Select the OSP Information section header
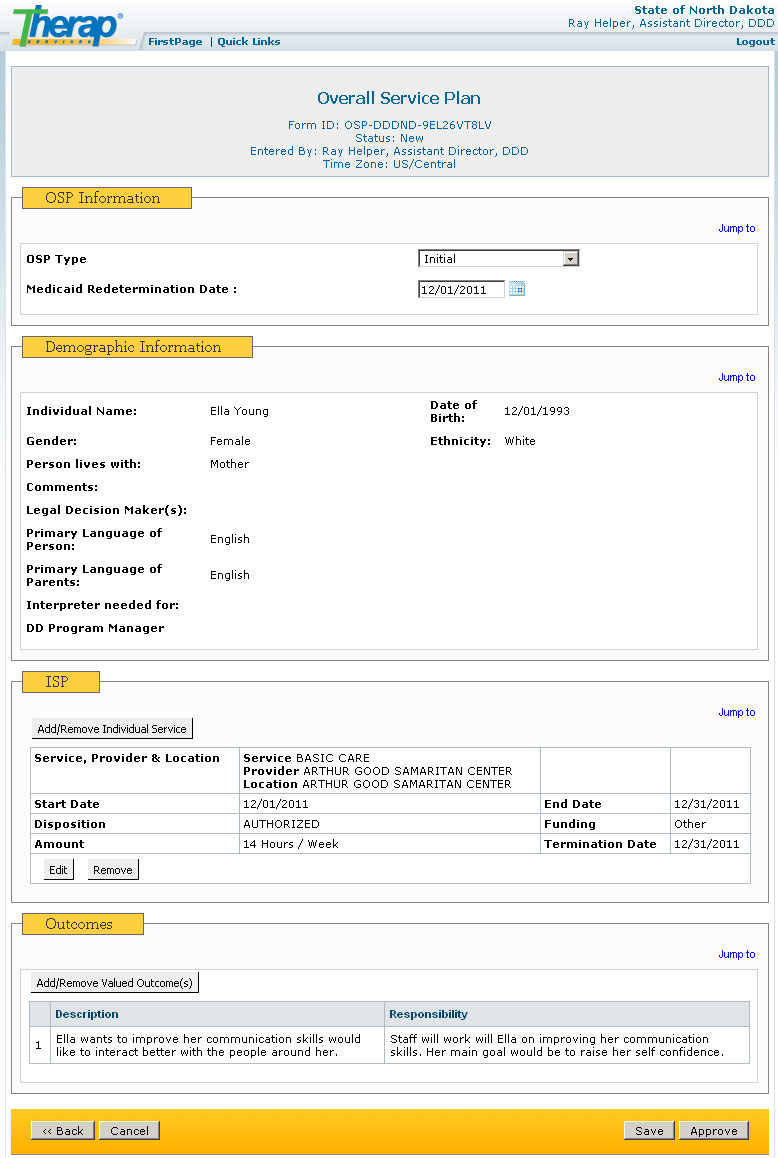 point(107,198)
